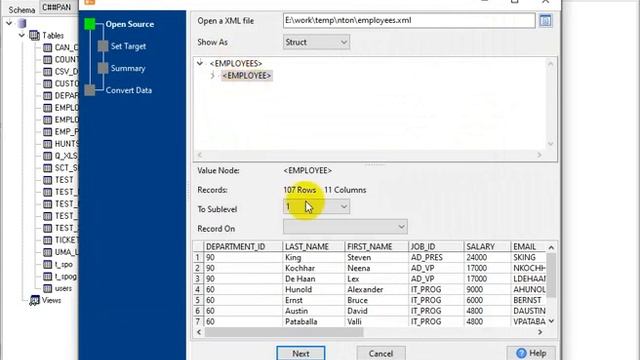The image size is (640, 360).
Task: Click the '24000' salary cell
Action: pyautogui.click(x=487, y=258)
